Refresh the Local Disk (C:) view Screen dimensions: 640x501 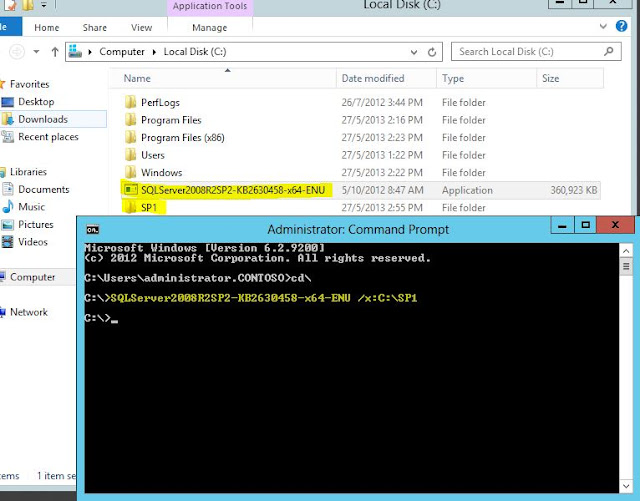pyautogui.click(x=432, y=52)
